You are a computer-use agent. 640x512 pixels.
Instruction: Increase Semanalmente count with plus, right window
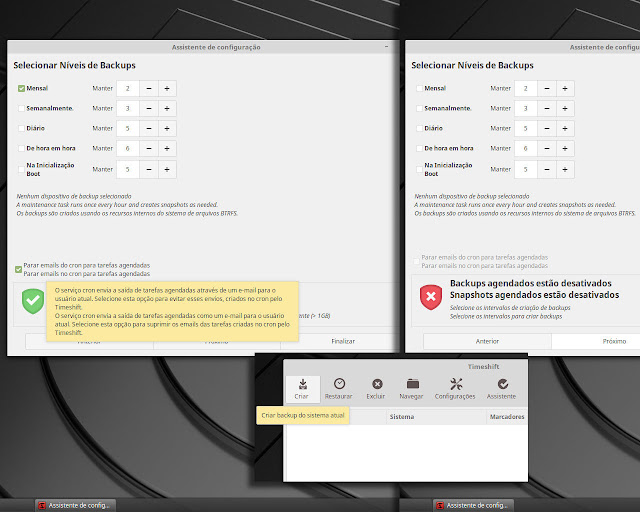pos(565,108)
